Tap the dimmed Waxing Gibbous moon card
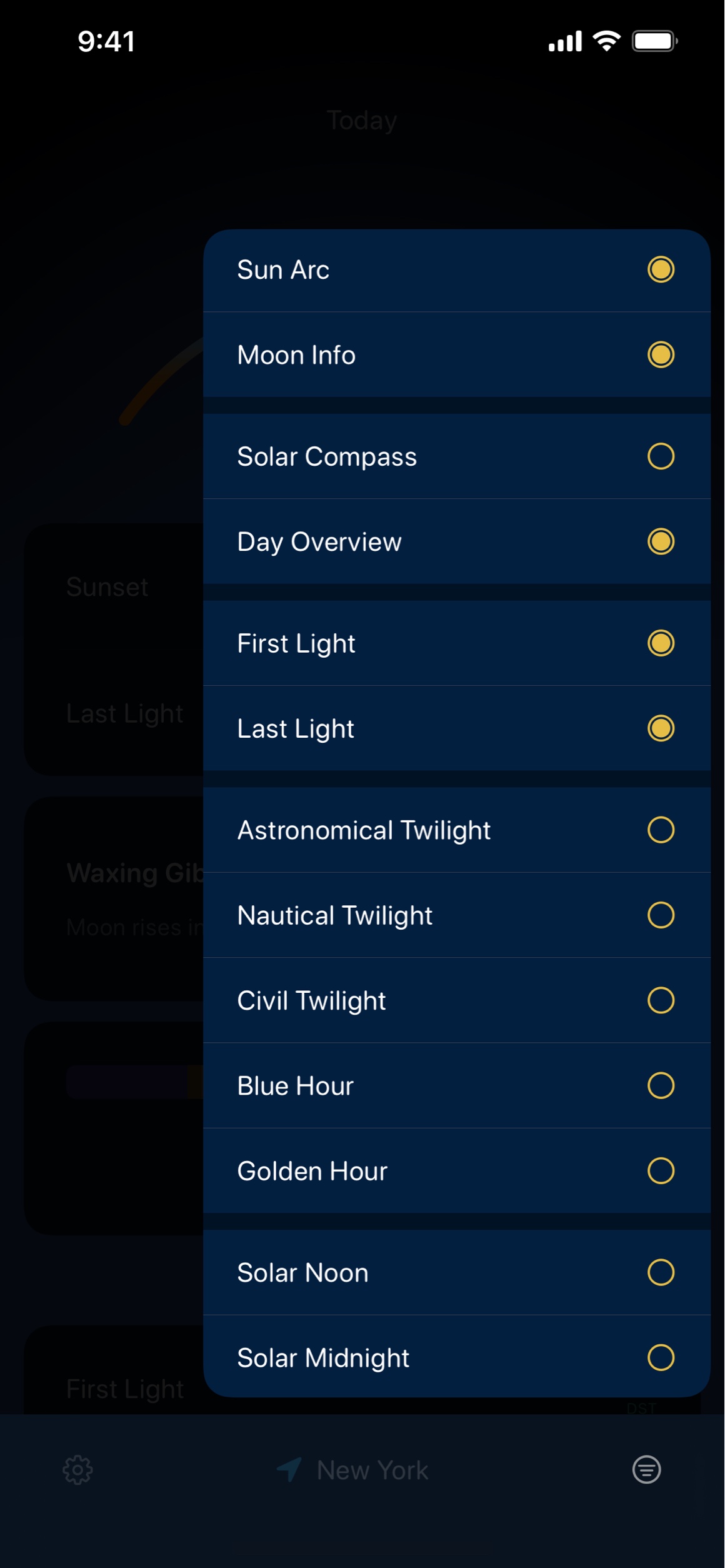This screenshot has width=725, height=1568. point(112,897)
